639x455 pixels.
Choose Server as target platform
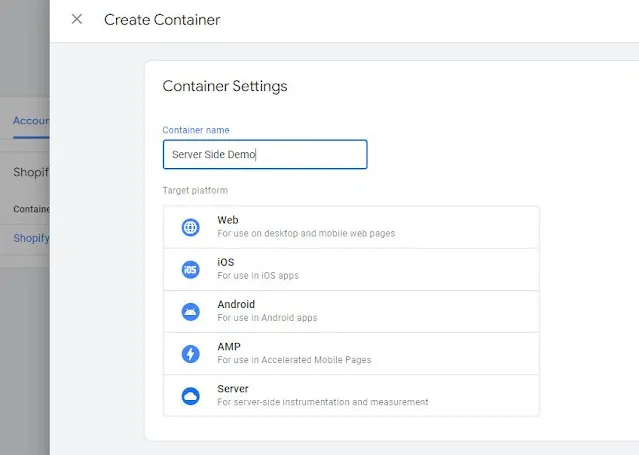pos(351,395)
